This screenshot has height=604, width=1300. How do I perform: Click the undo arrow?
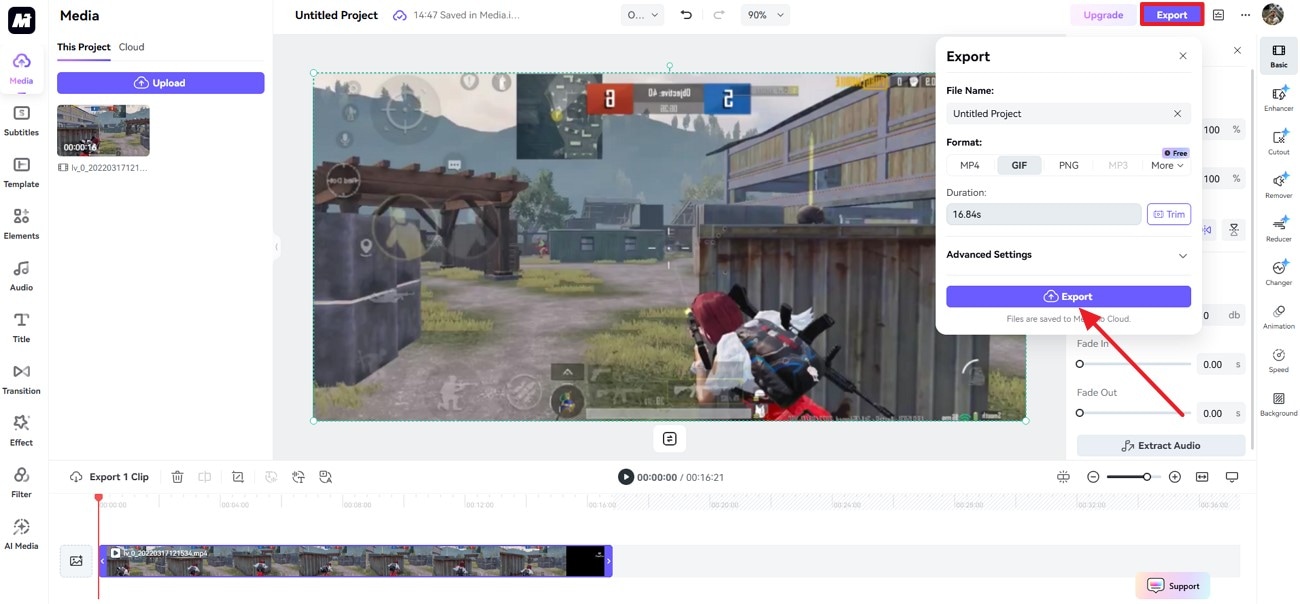click(x=686, y=15)
